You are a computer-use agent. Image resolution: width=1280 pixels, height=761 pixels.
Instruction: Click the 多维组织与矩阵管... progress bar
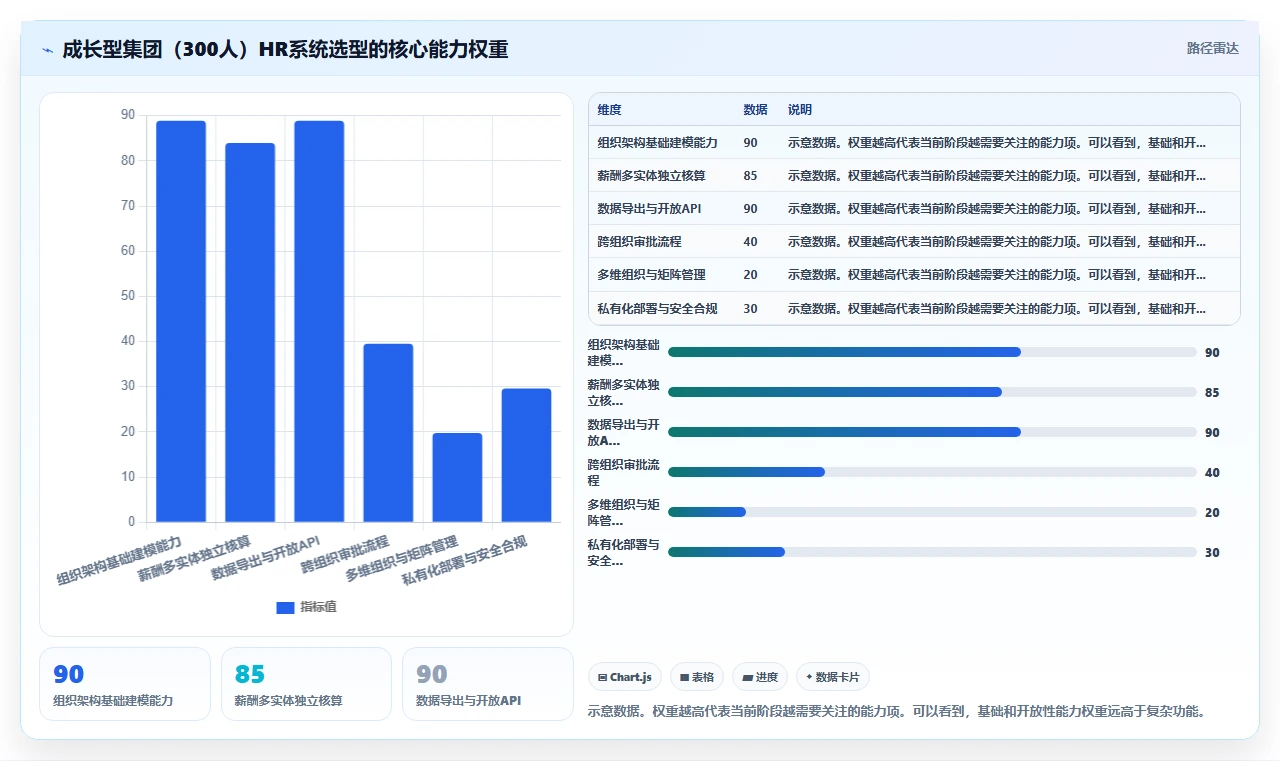coord(932,512)
